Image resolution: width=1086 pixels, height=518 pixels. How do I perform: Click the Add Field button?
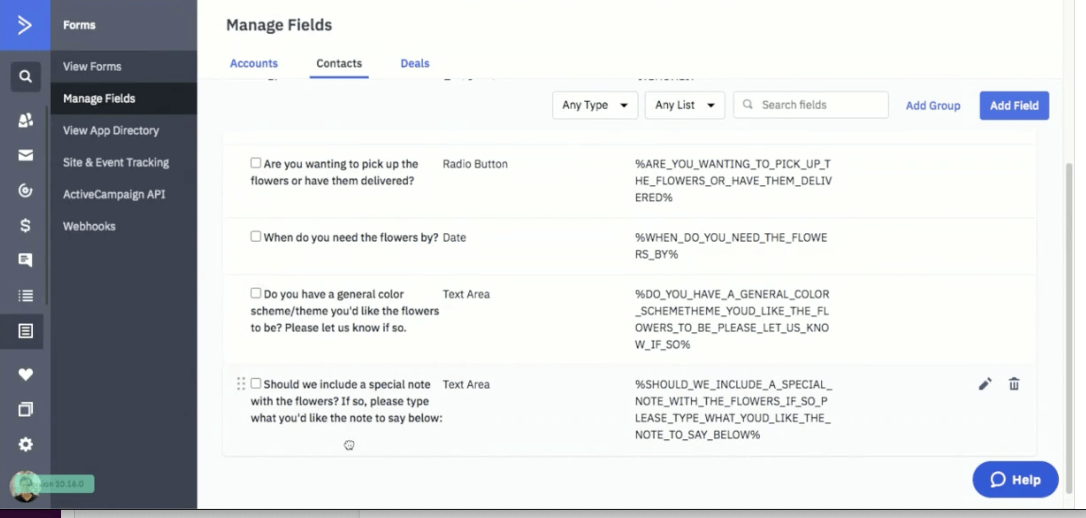[1014, 105]
